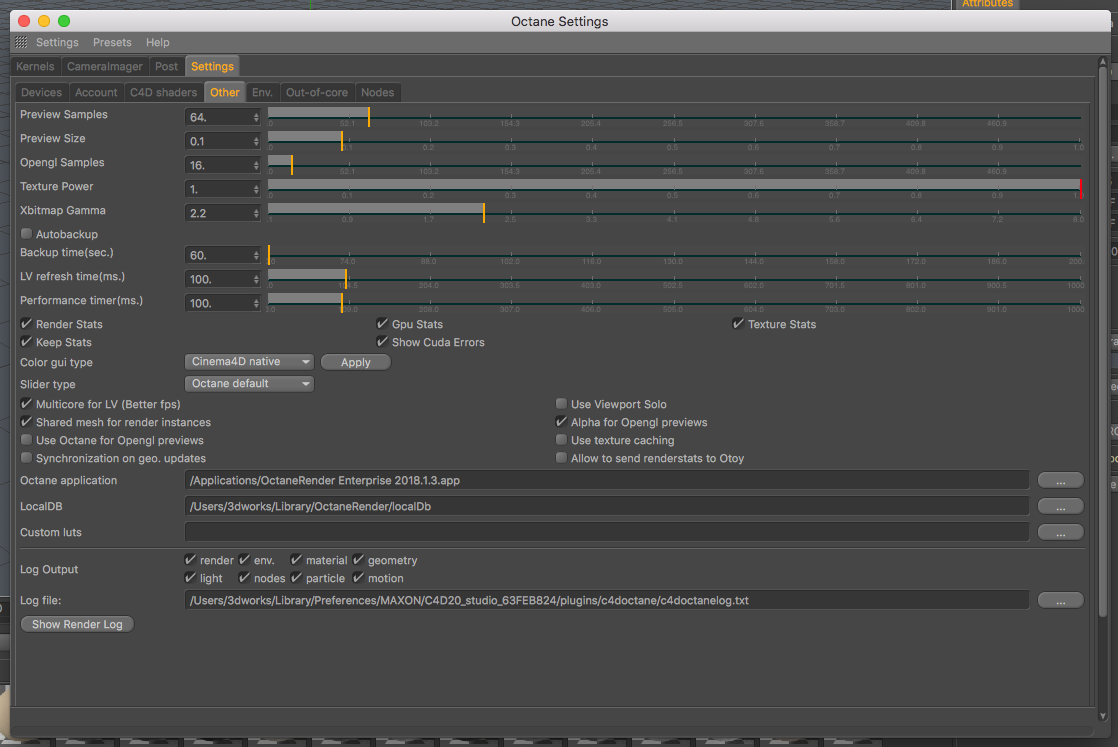Screen dimensions: 1118x747
Task: Open the Color gui type dropdown
Action: (249, 361)
